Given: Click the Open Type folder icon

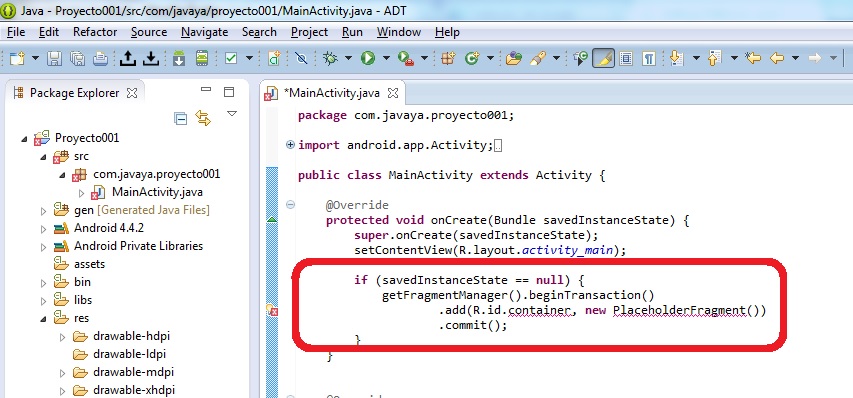Looking at the screenshot, I should tap(514, 58).
